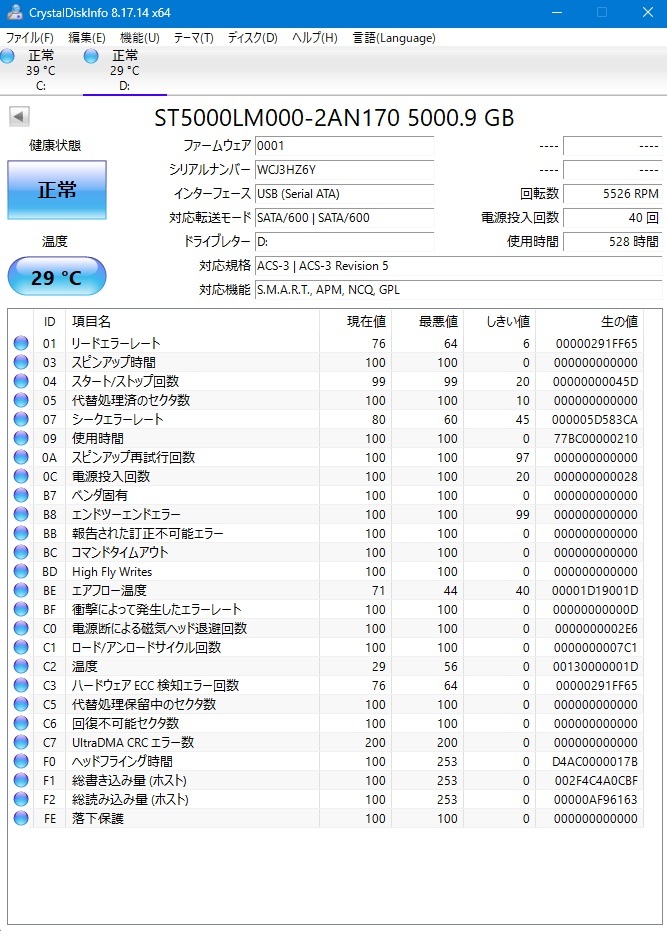Click the transfer mode field SATA/600 | SATA/600
Screen dimensions: 667x931
(344, 218)
